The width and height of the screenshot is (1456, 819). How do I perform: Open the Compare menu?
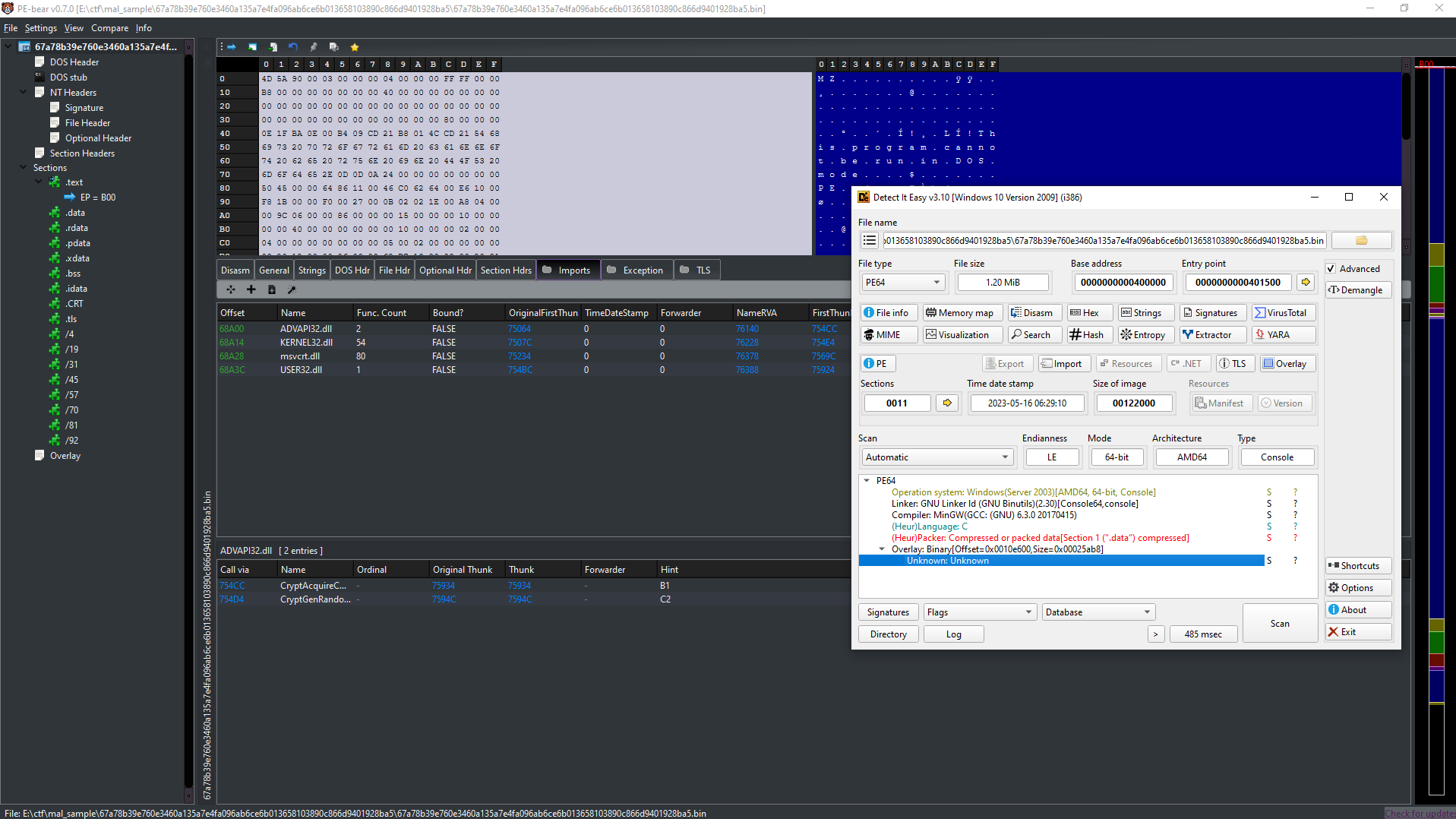[110, 28]
